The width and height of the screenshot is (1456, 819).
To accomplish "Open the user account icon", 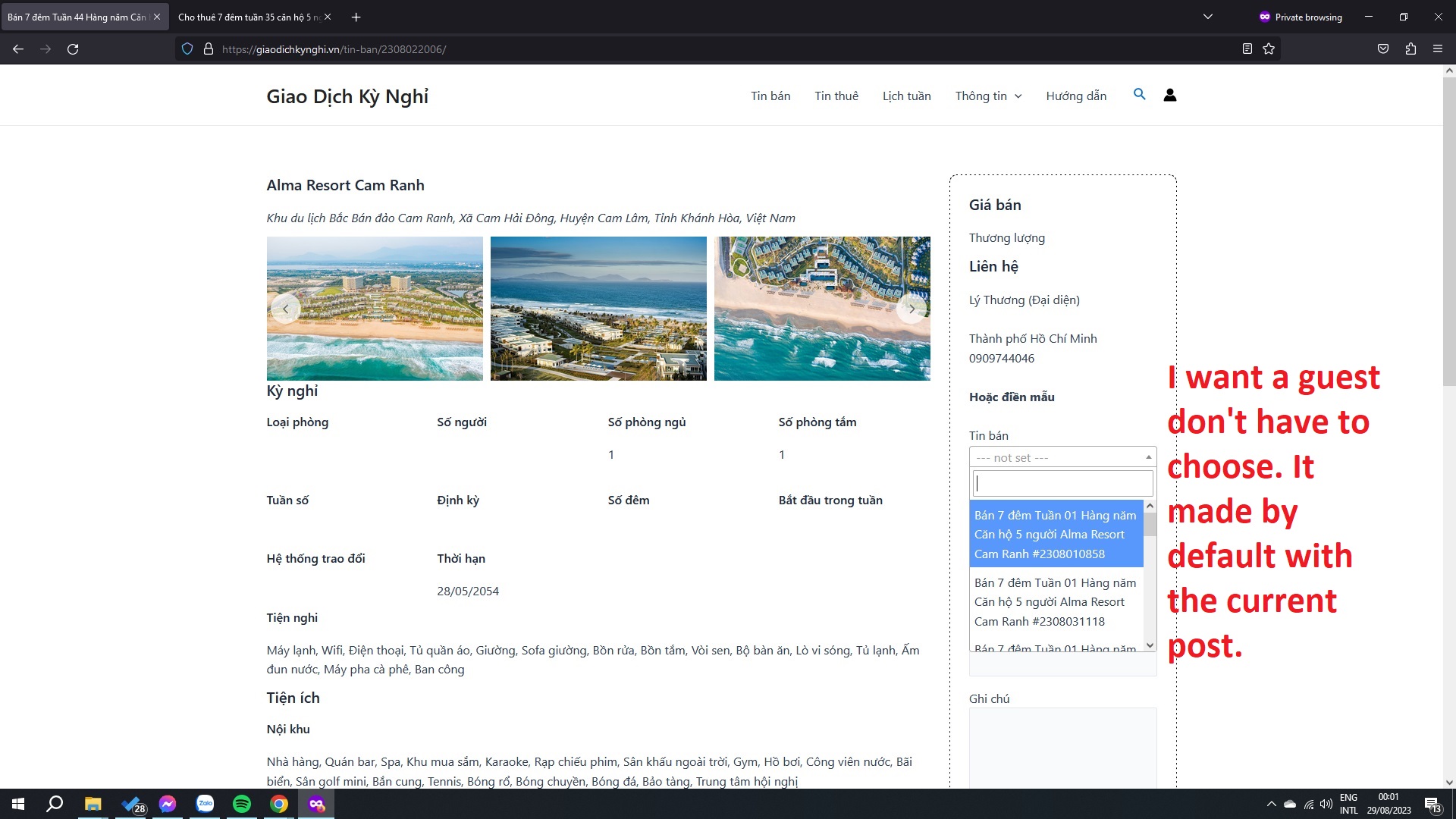I will pos(1170,96).
